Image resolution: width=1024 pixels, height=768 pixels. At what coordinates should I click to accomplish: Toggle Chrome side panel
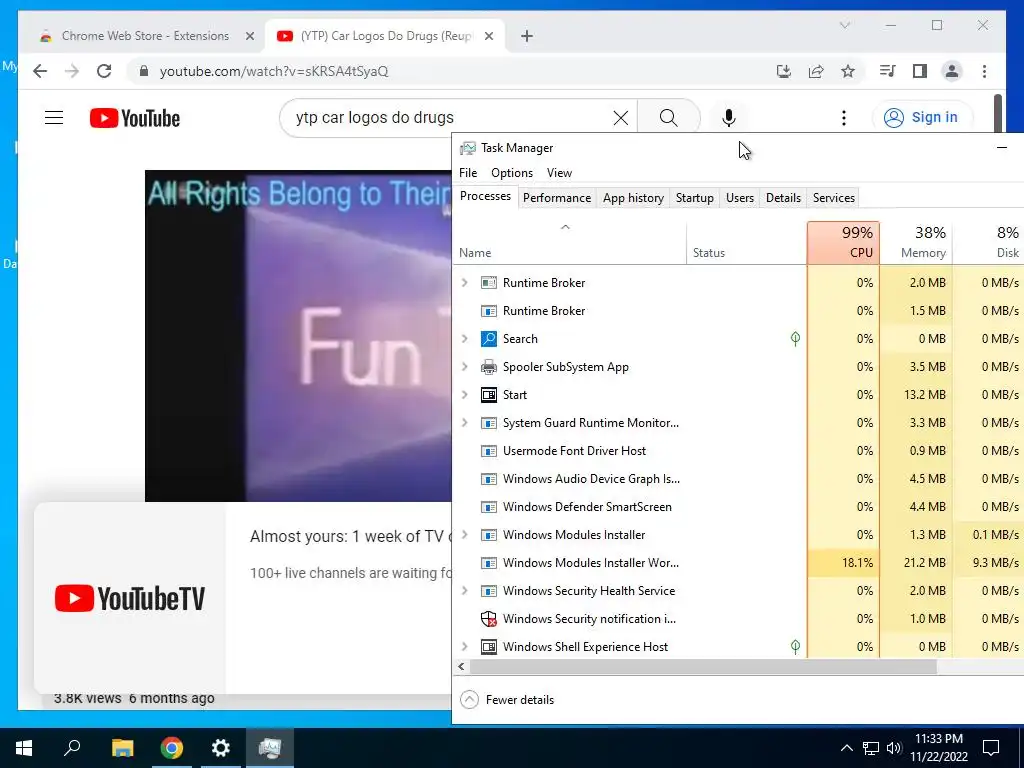(920, 71)
